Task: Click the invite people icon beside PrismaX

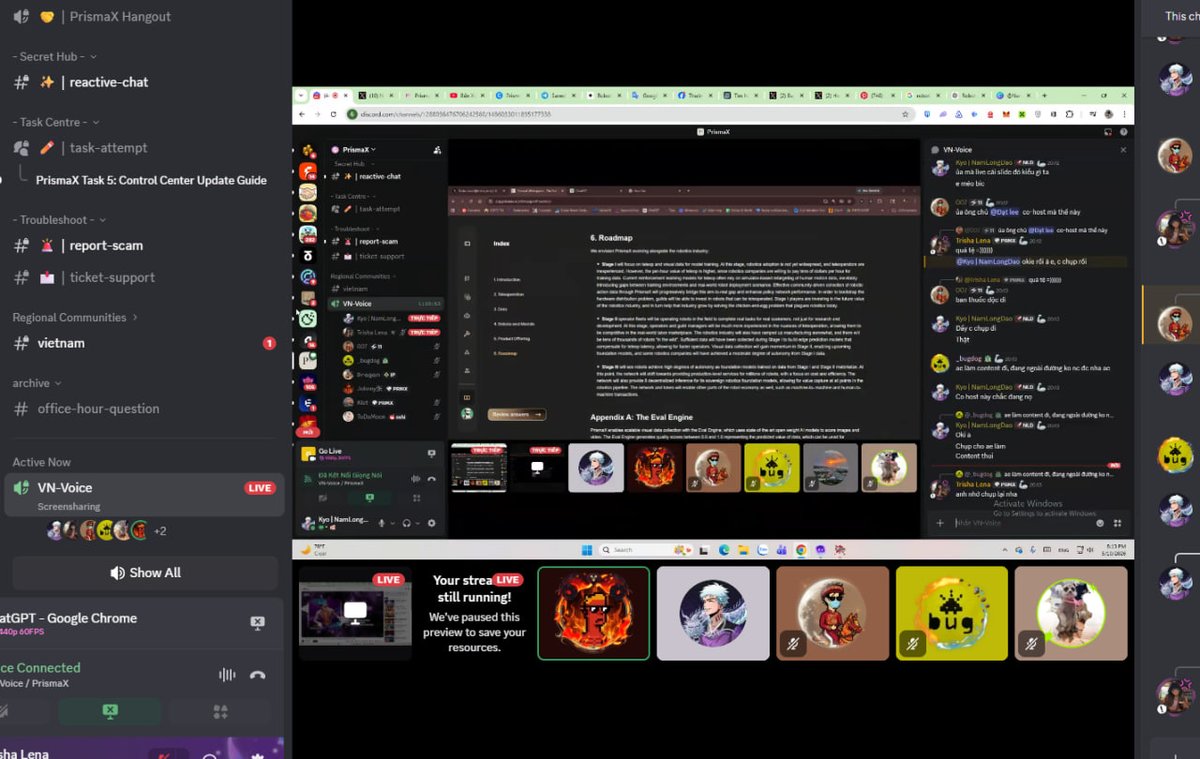Action: (x=437, y=149)
